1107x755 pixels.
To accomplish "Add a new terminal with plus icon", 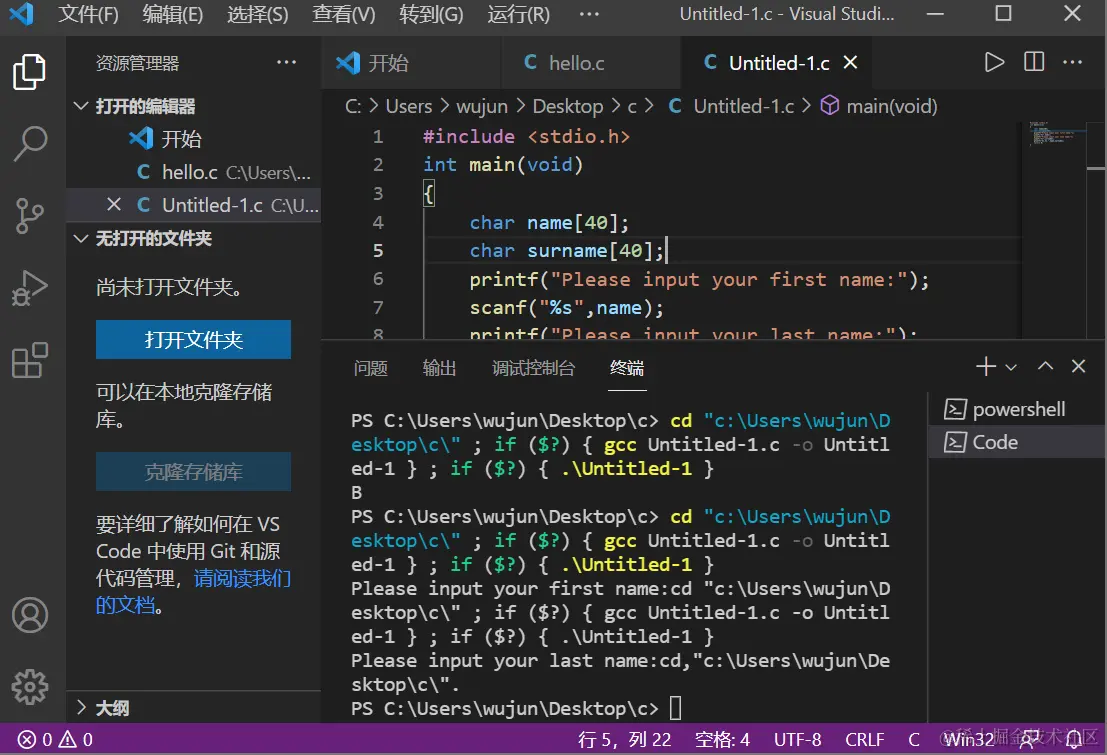I will pyautogui.click(x=986, y=366).
